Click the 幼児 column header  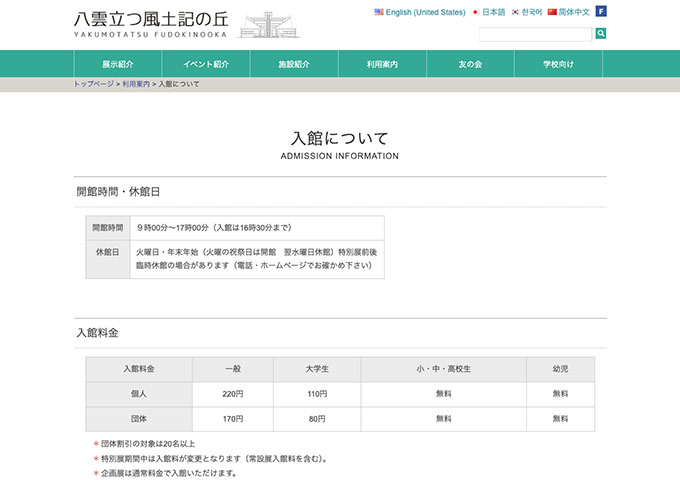[560, 369]
